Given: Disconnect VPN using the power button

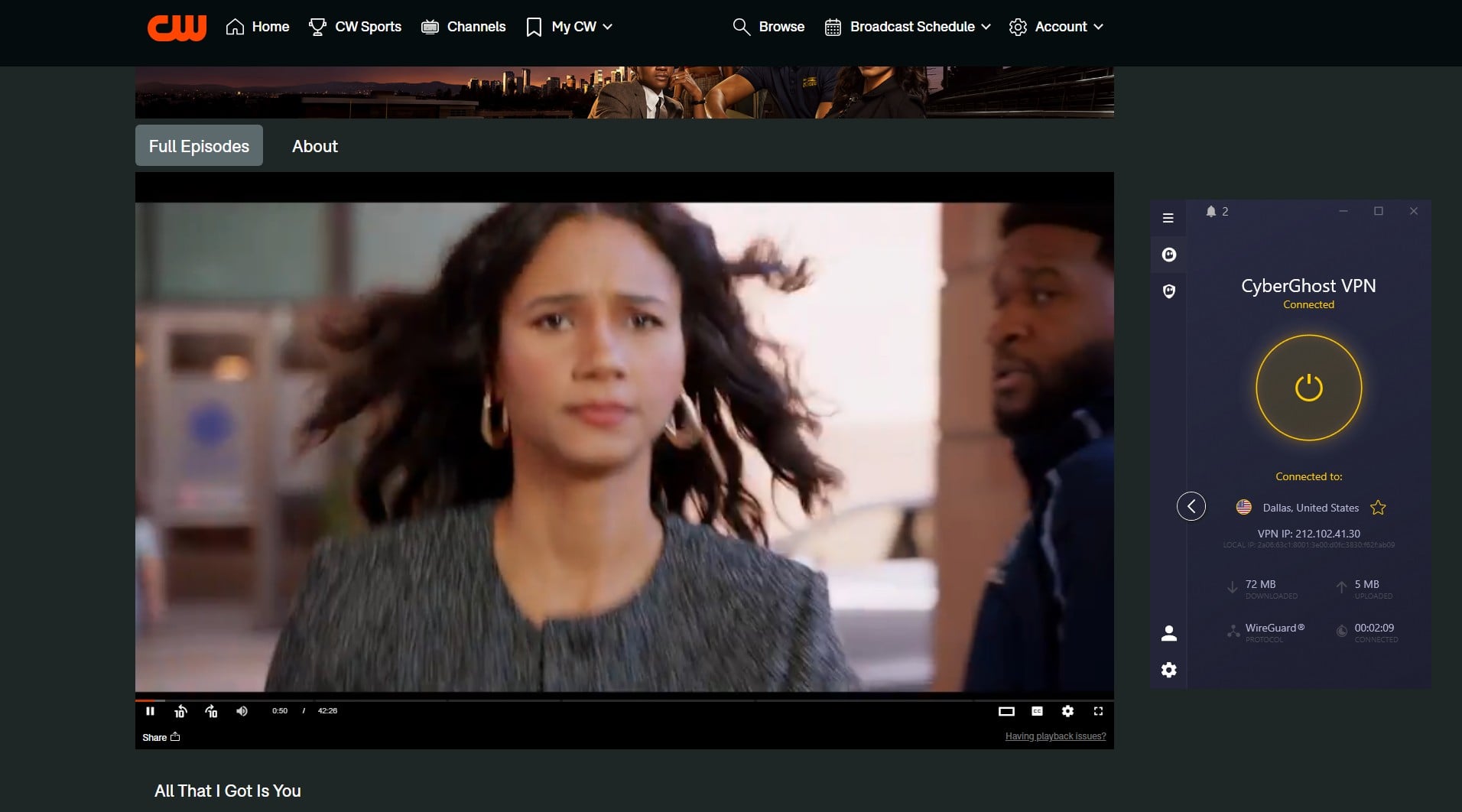Looking at the screenshot, I should [1308, 388].
